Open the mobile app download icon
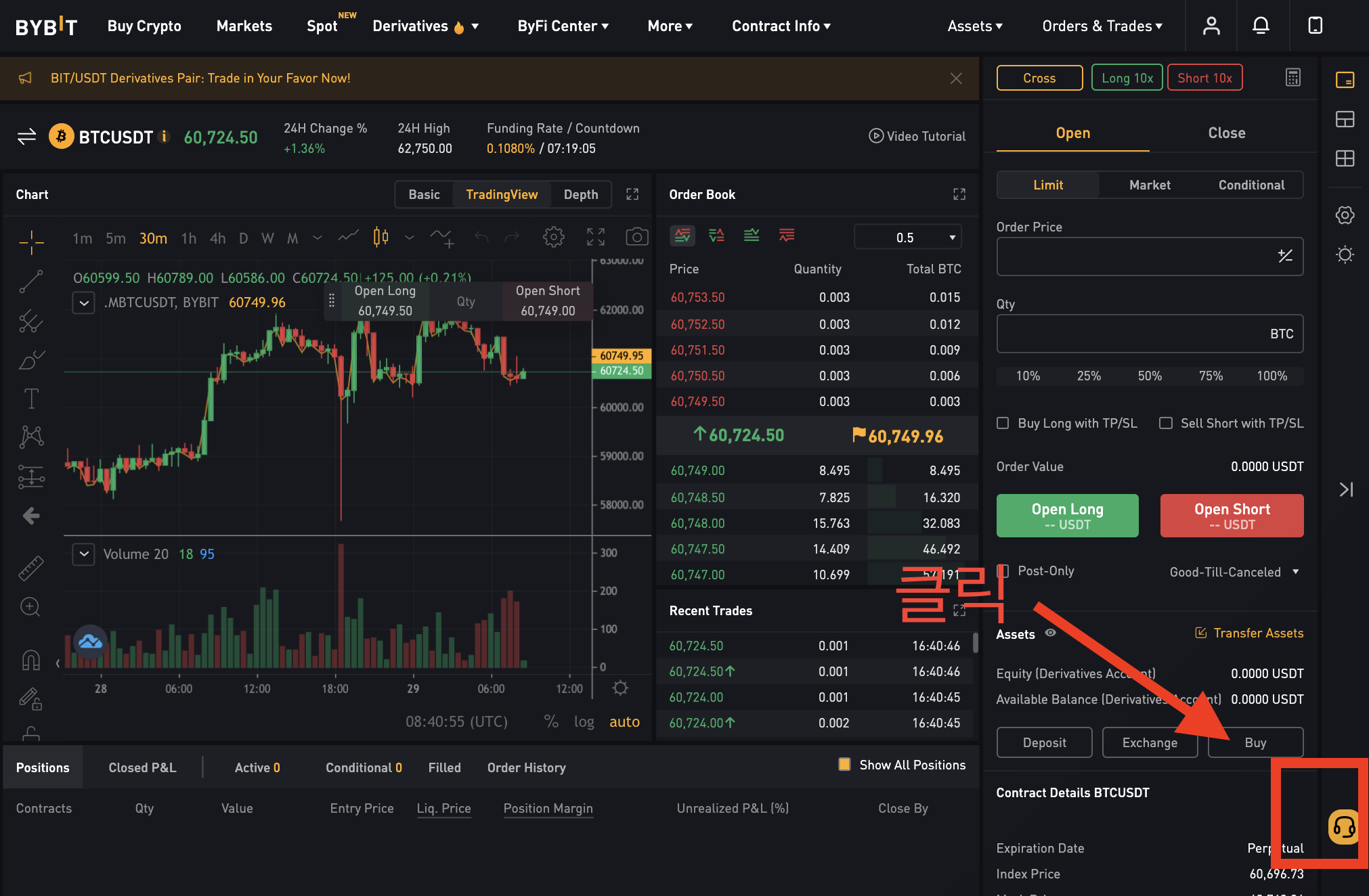 tap(1315, 26)
